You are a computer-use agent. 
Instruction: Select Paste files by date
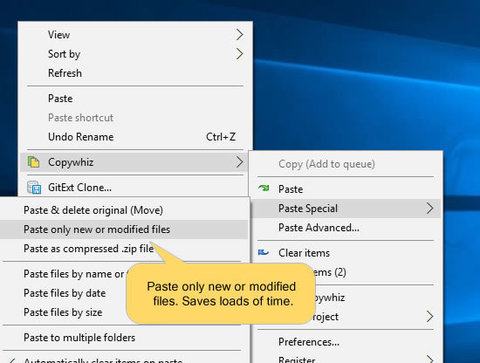coord(64,293)
